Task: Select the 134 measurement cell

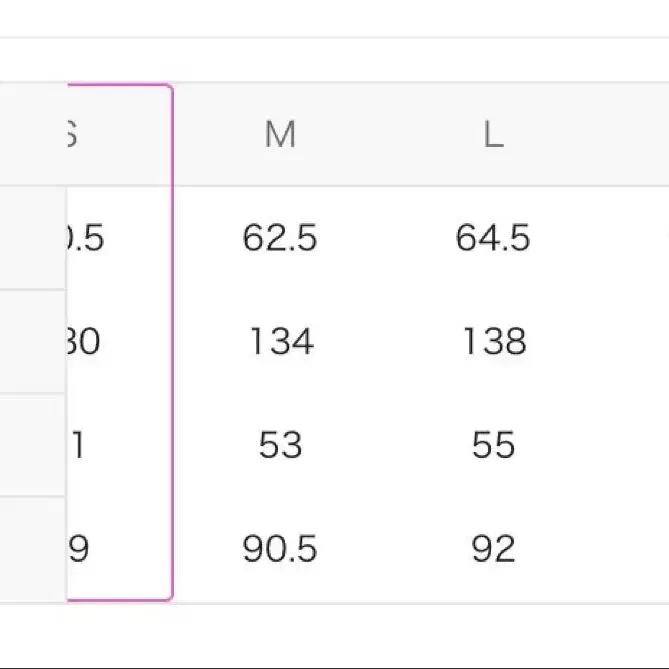Action: 280,342
